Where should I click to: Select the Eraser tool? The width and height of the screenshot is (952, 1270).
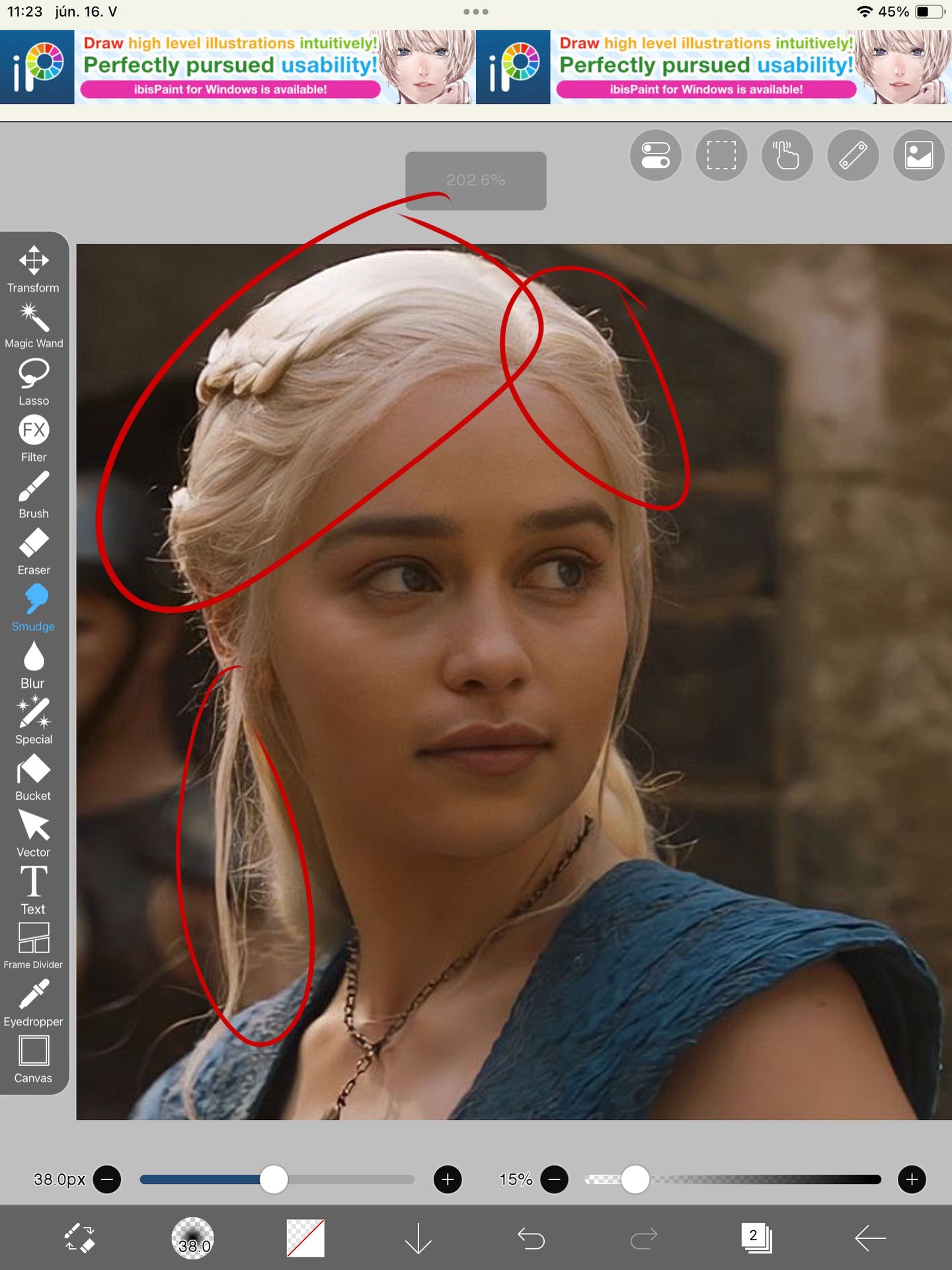34,552
